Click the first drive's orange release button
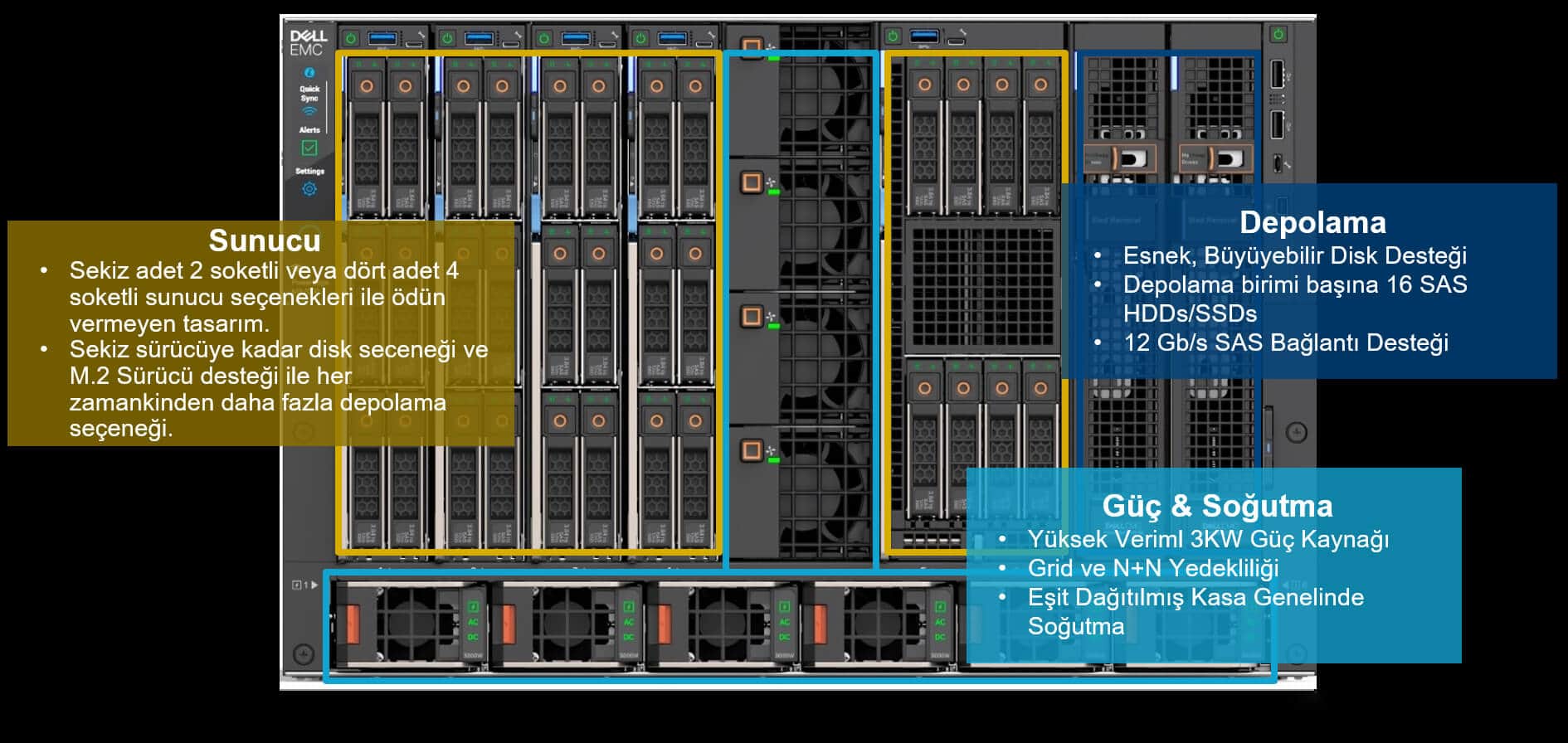 [366, 86]
